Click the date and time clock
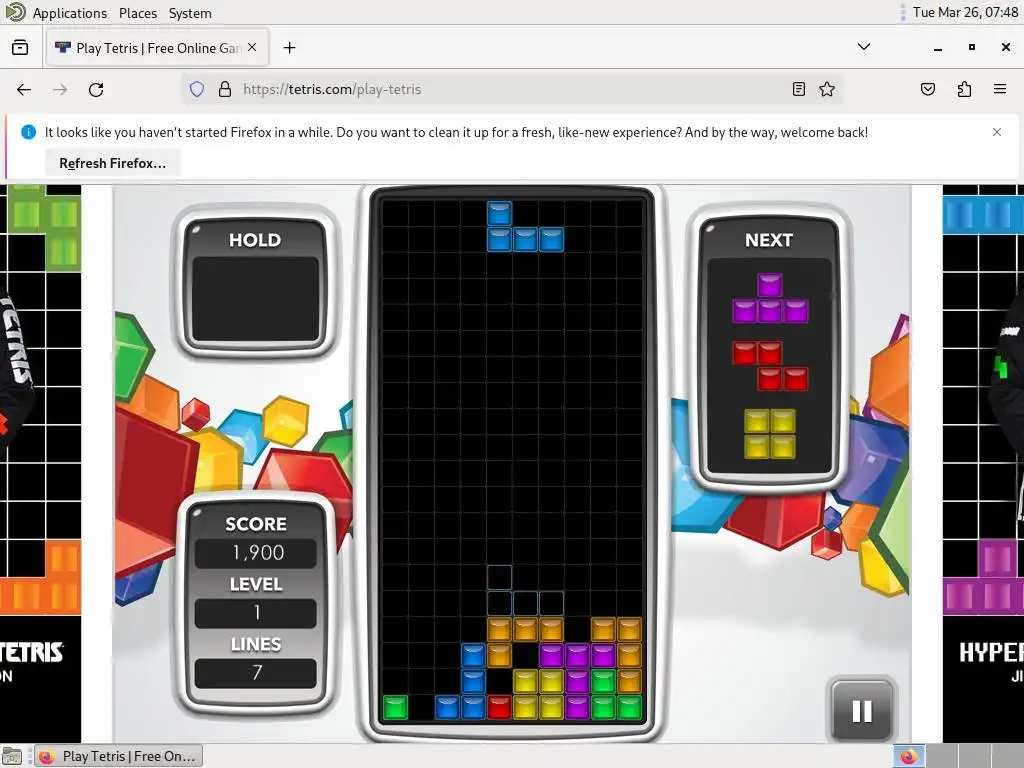Screen dimensions: 1024x768 click(x=965, y=12)
